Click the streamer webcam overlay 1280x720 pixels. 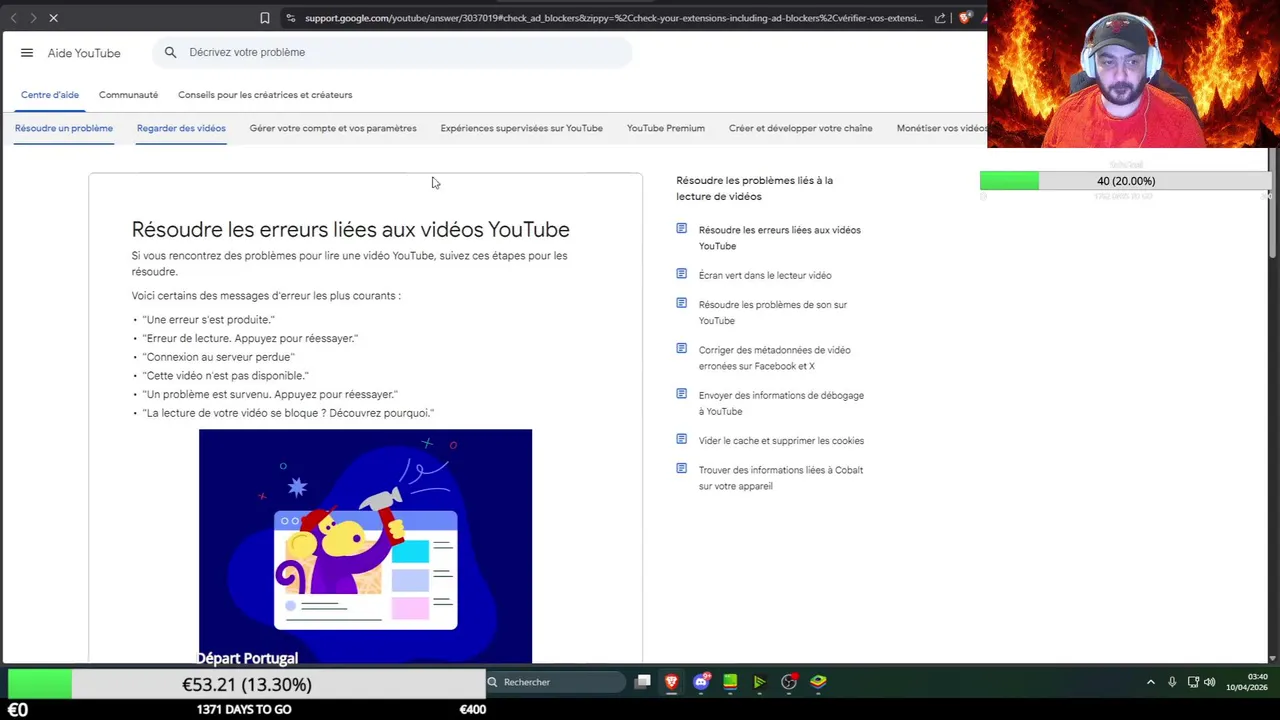click(1133, 74)
